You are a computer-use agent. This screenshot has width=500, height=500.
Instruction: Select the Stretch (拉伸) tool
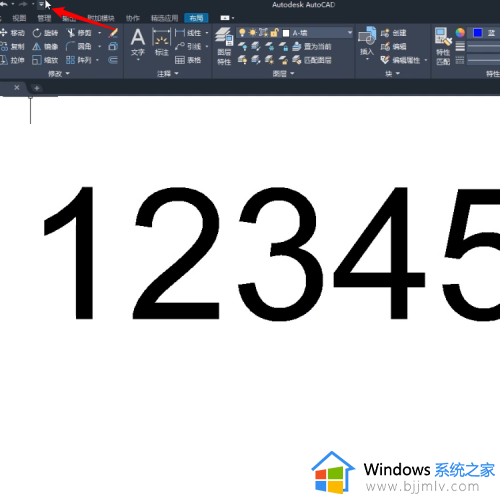coord(13,60)
